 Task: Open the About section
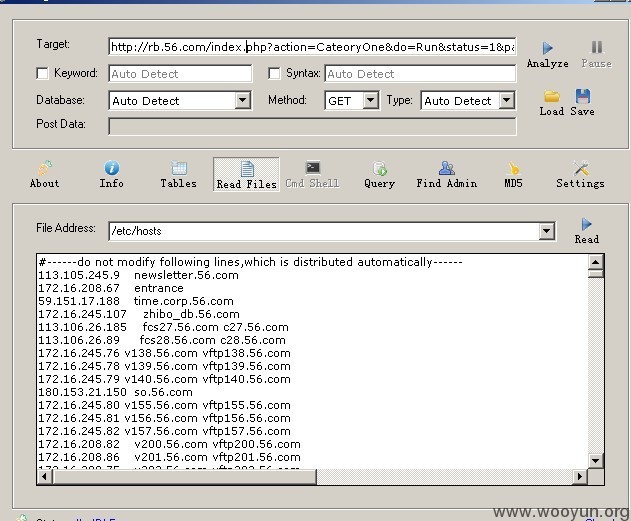[45, 174]
